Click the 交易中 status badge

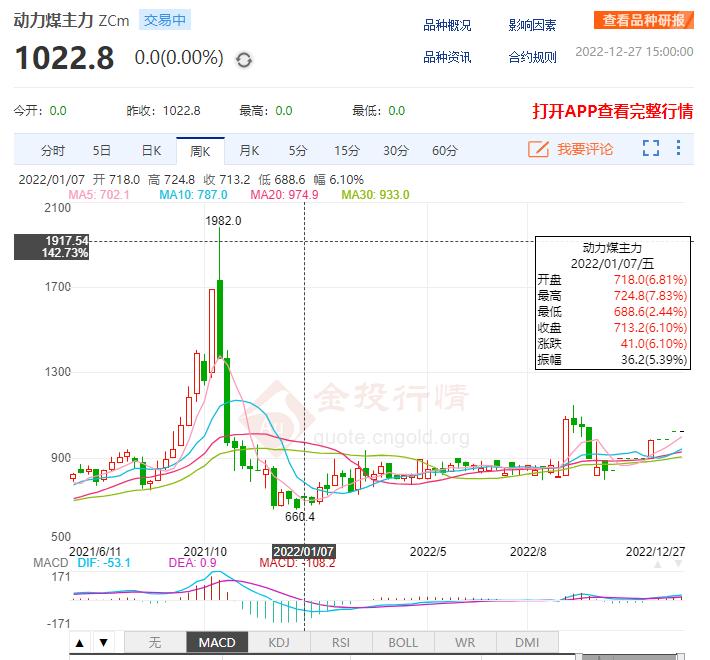click(x=165, y=20)
